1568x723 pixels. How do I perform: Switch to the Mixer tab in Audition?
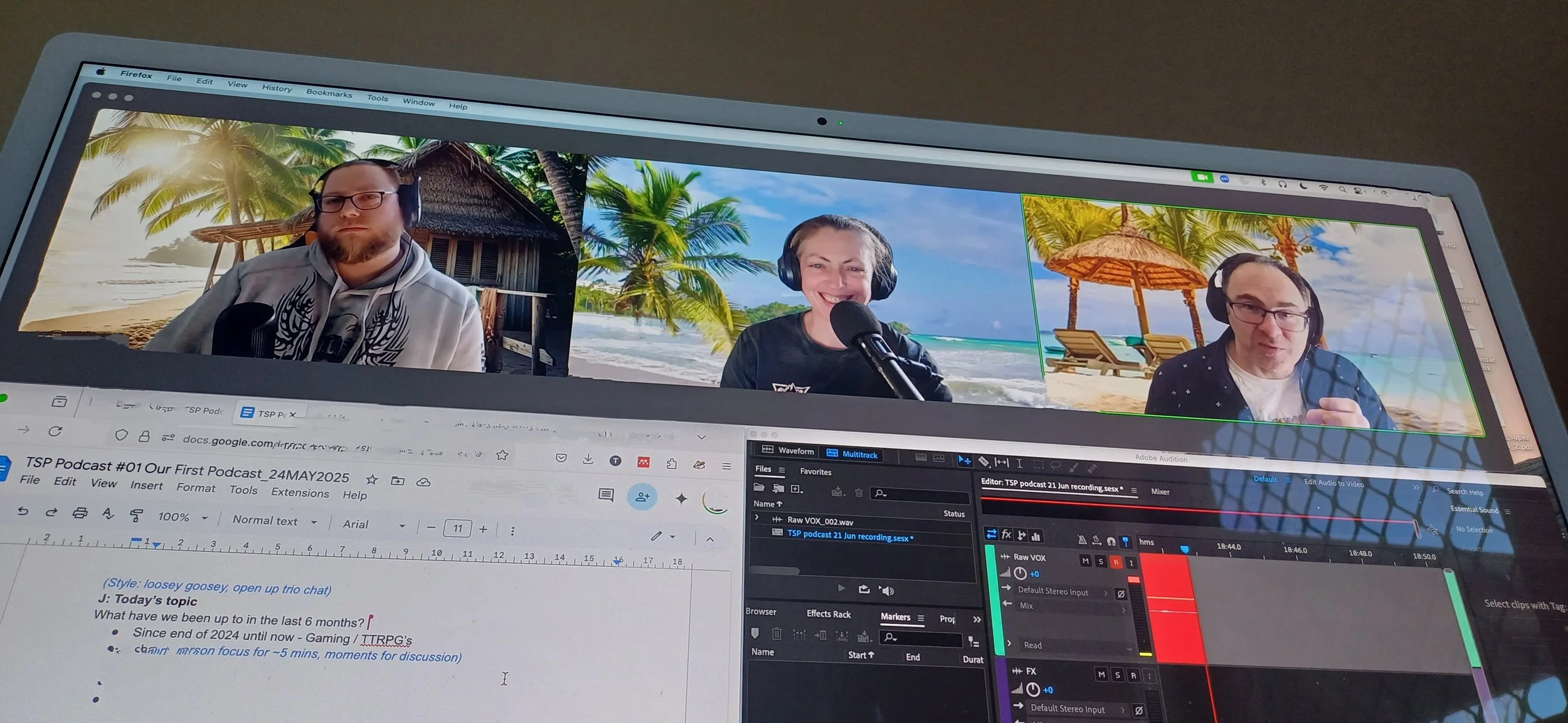[1160, 492]
